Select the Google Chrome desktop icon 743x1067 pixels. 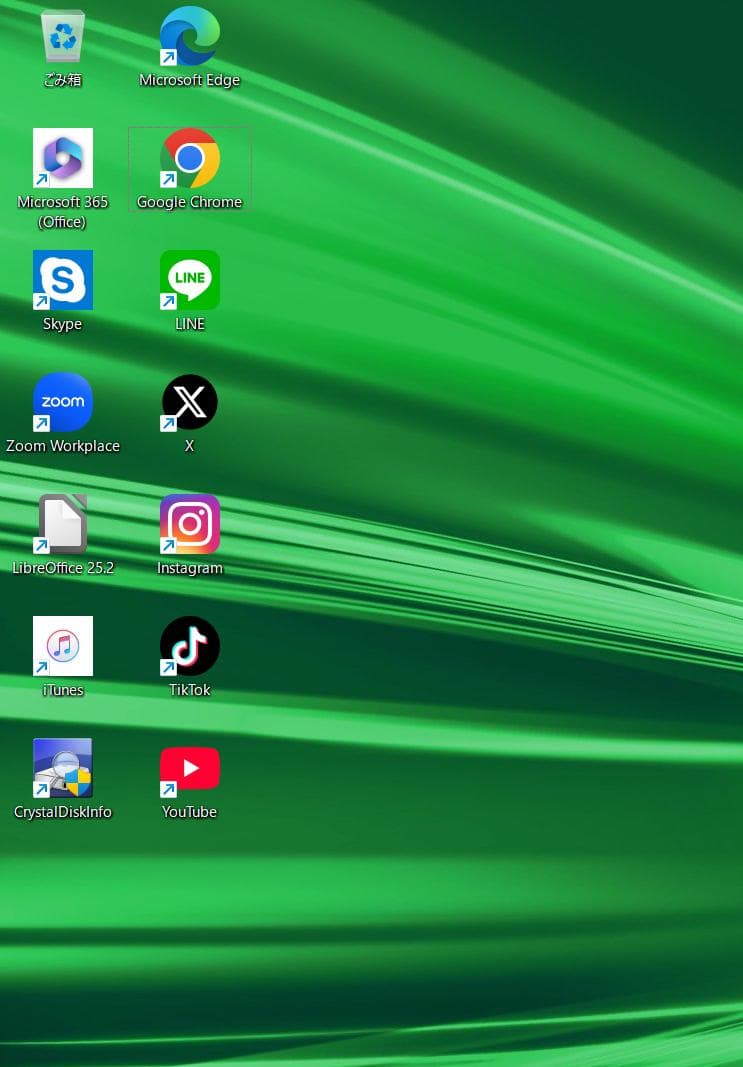point(189,158)
